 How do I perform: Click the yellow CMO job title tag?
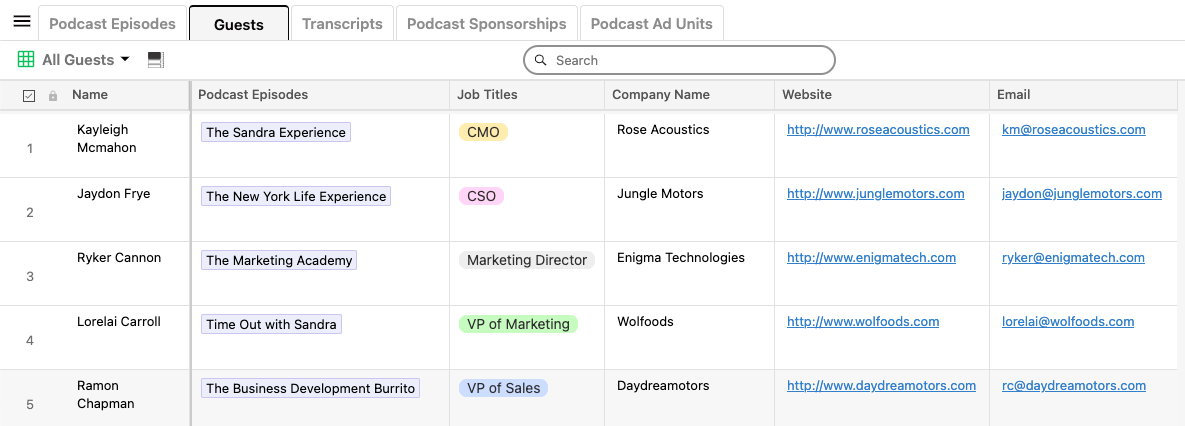click(x=483, y=132)
